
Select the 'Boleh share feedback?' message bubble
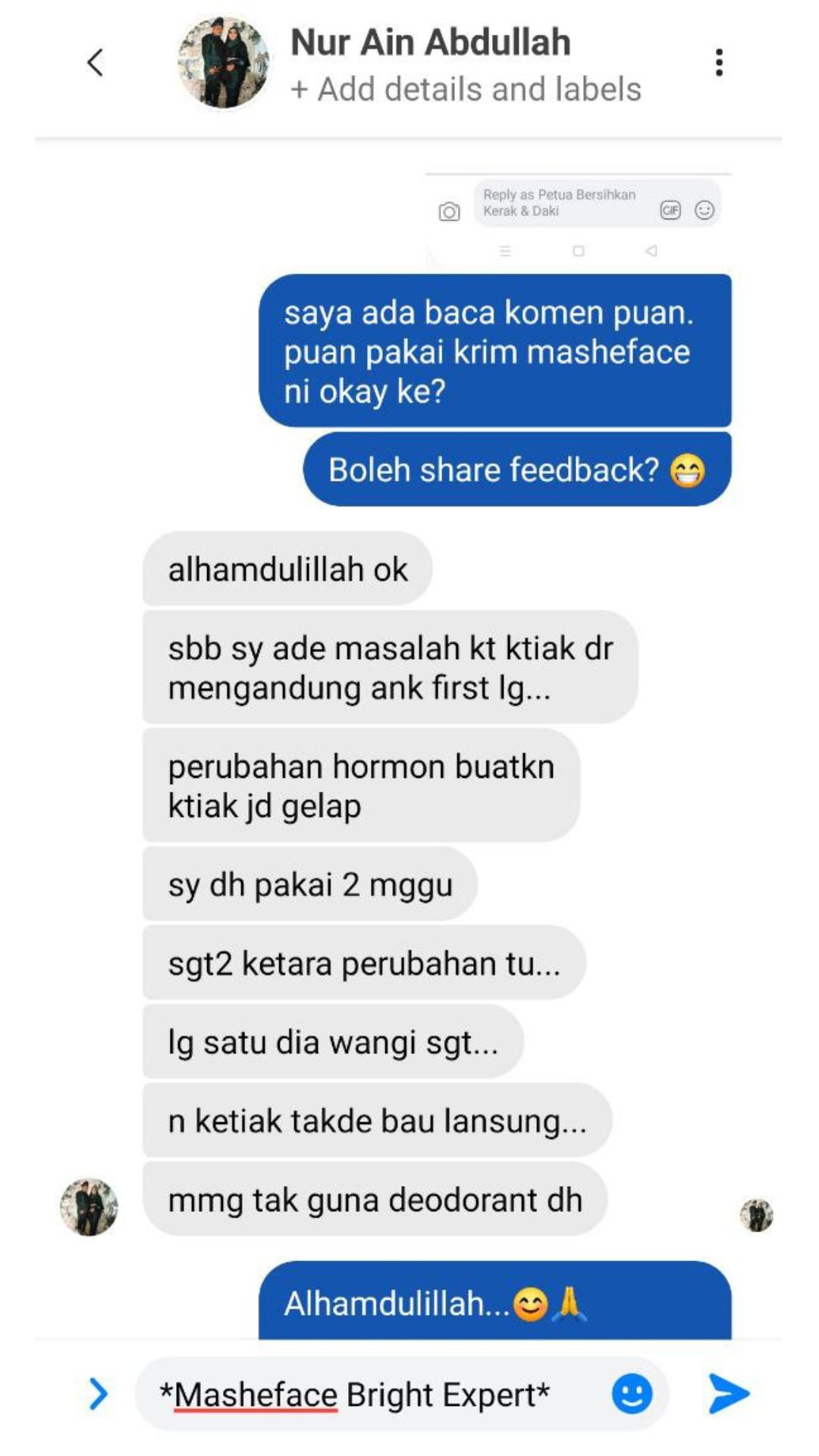517,469
